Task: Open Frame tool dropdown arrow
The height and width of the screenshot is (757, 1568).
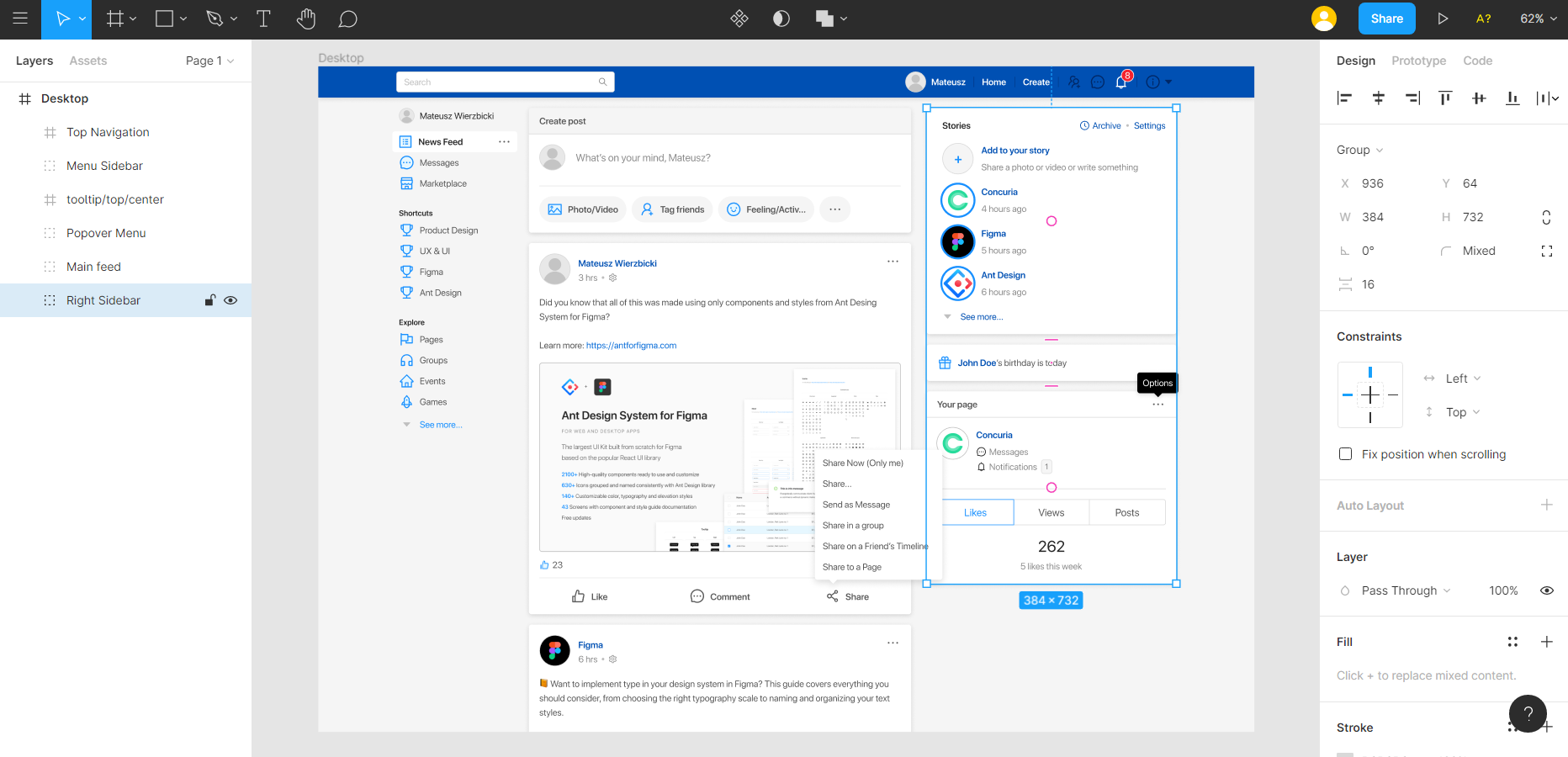Action: 133,19
